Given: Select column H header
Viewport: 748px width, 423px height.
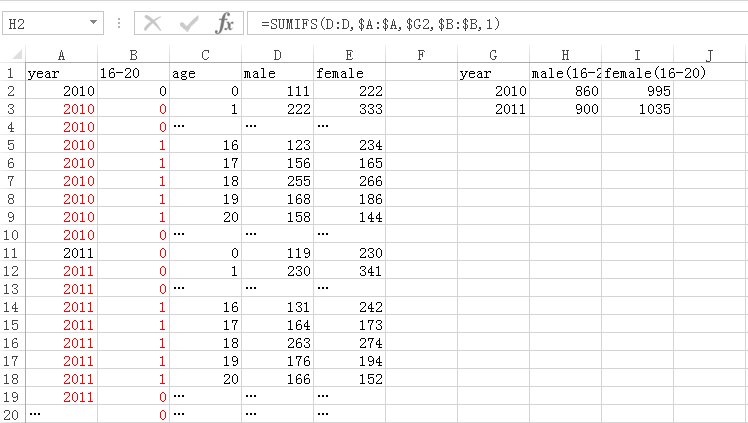Looking at the screenshot, I should point(566,54).
